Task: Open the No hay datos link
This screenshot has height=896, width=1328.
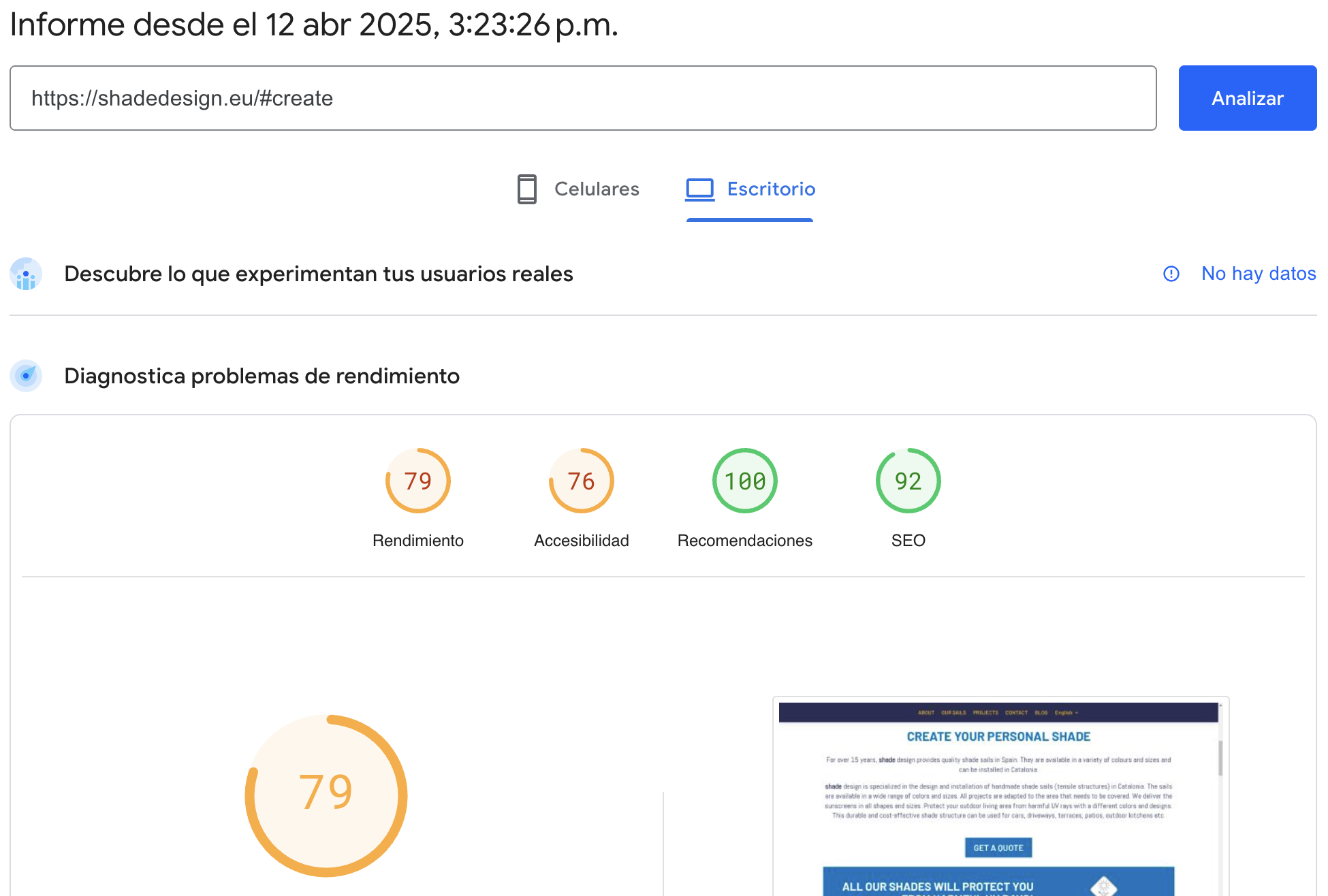Action: click(x=1258, y=274)
